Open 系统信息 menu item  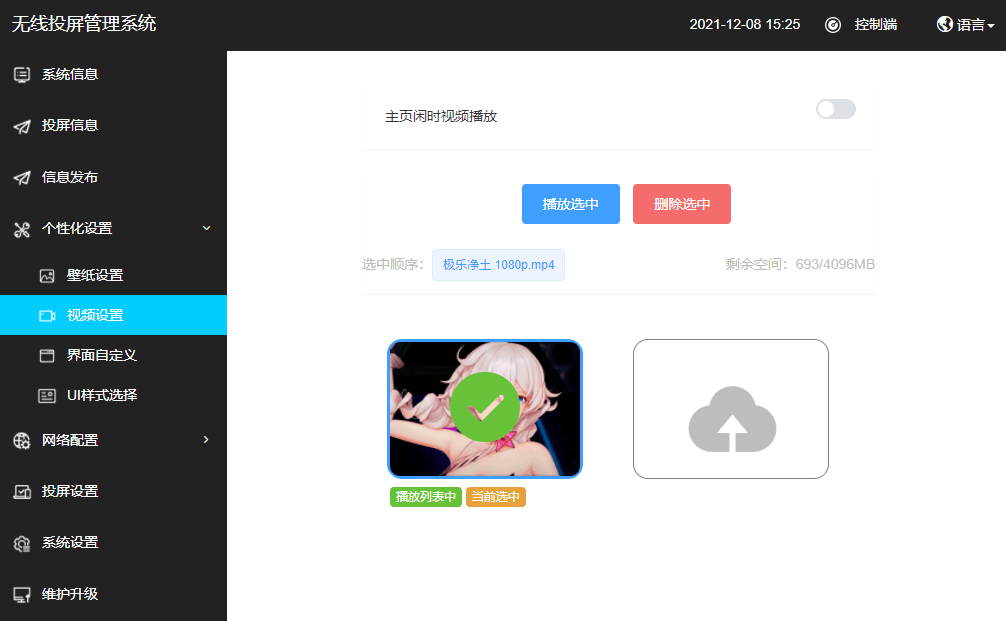click(x=114, y=74)
